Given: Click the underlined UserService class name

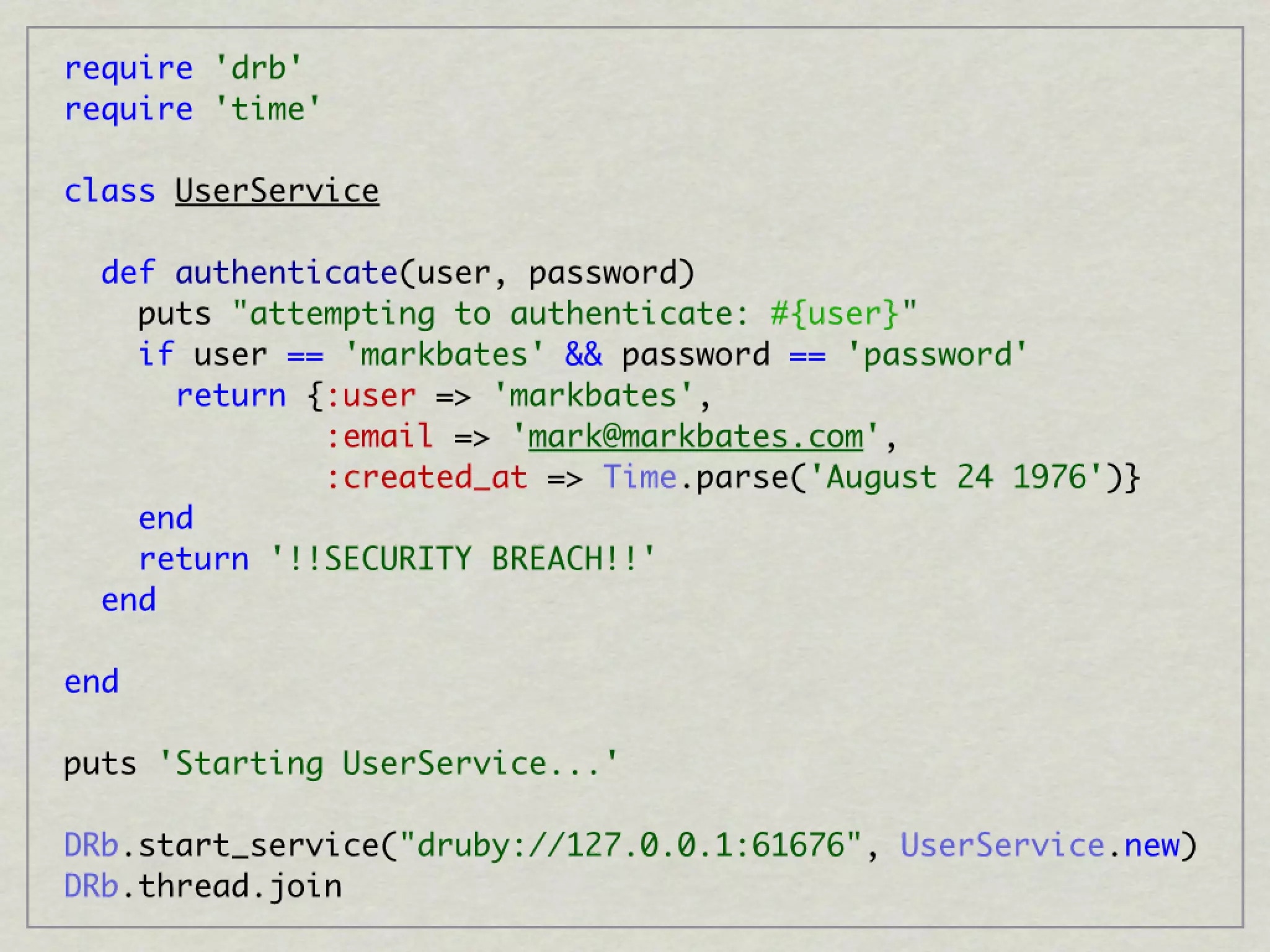Looking at the screenshot, I should tap(277, 191).
